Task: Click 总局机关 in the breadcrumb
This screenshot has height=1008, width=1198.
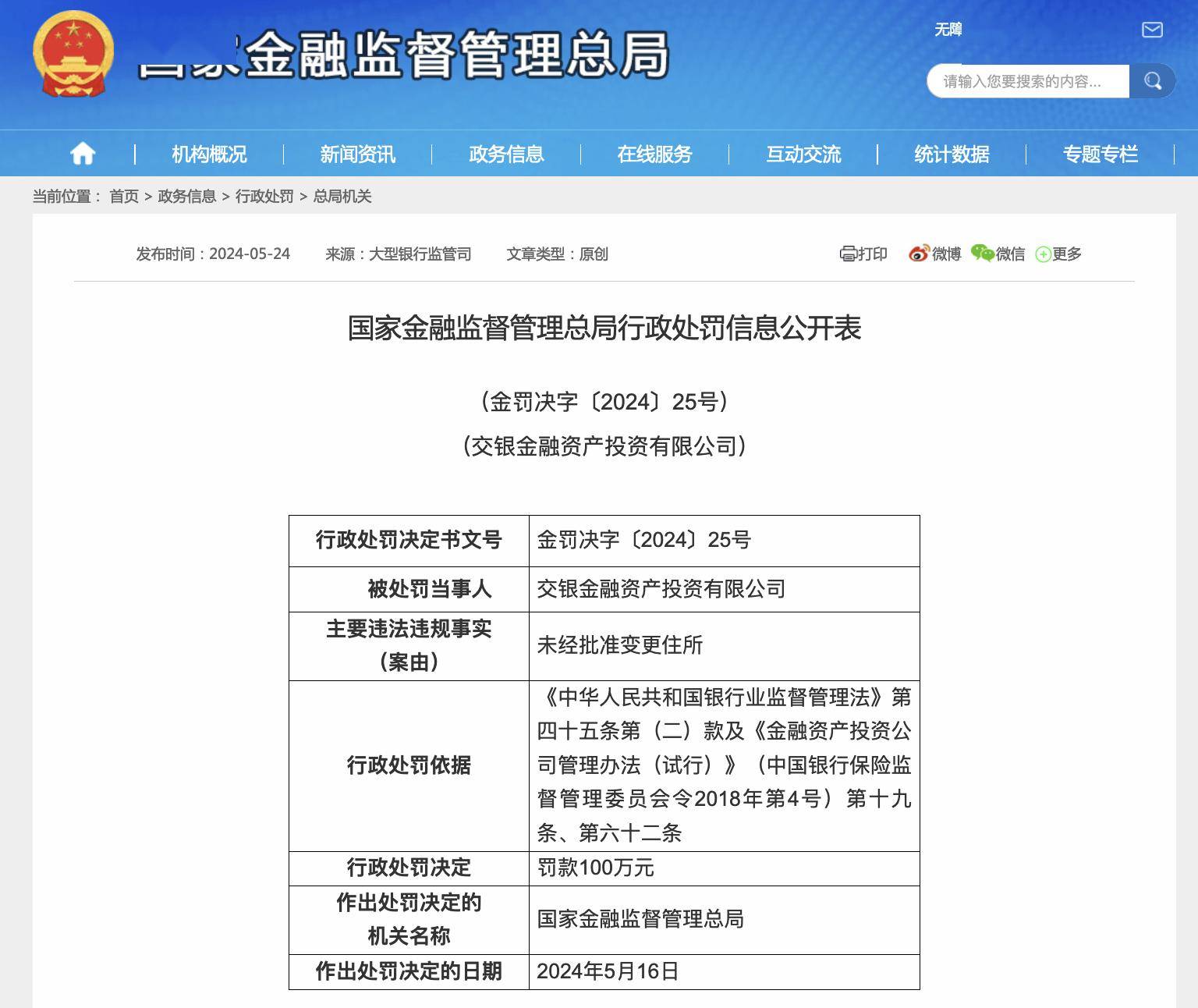Action: 342,196
